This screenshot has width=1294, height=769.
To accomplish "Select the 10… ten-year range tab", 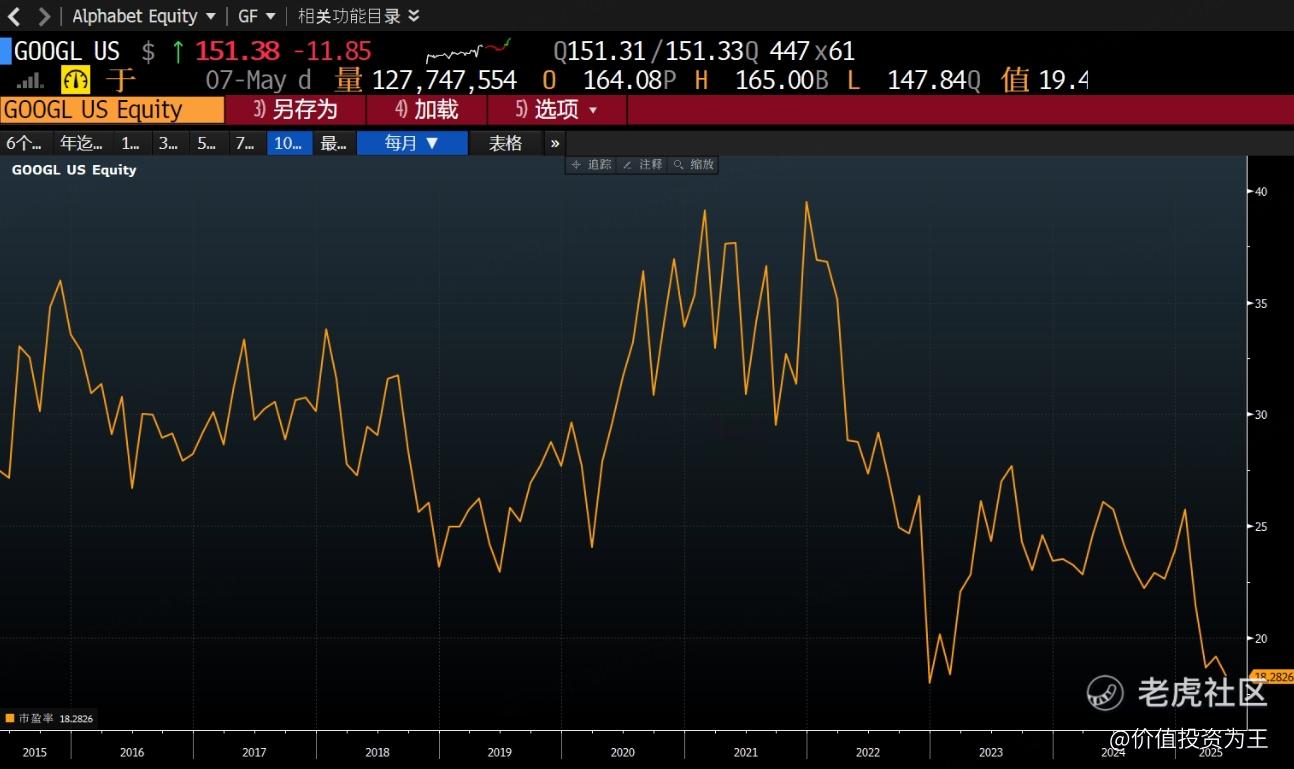I will point(289,143).
